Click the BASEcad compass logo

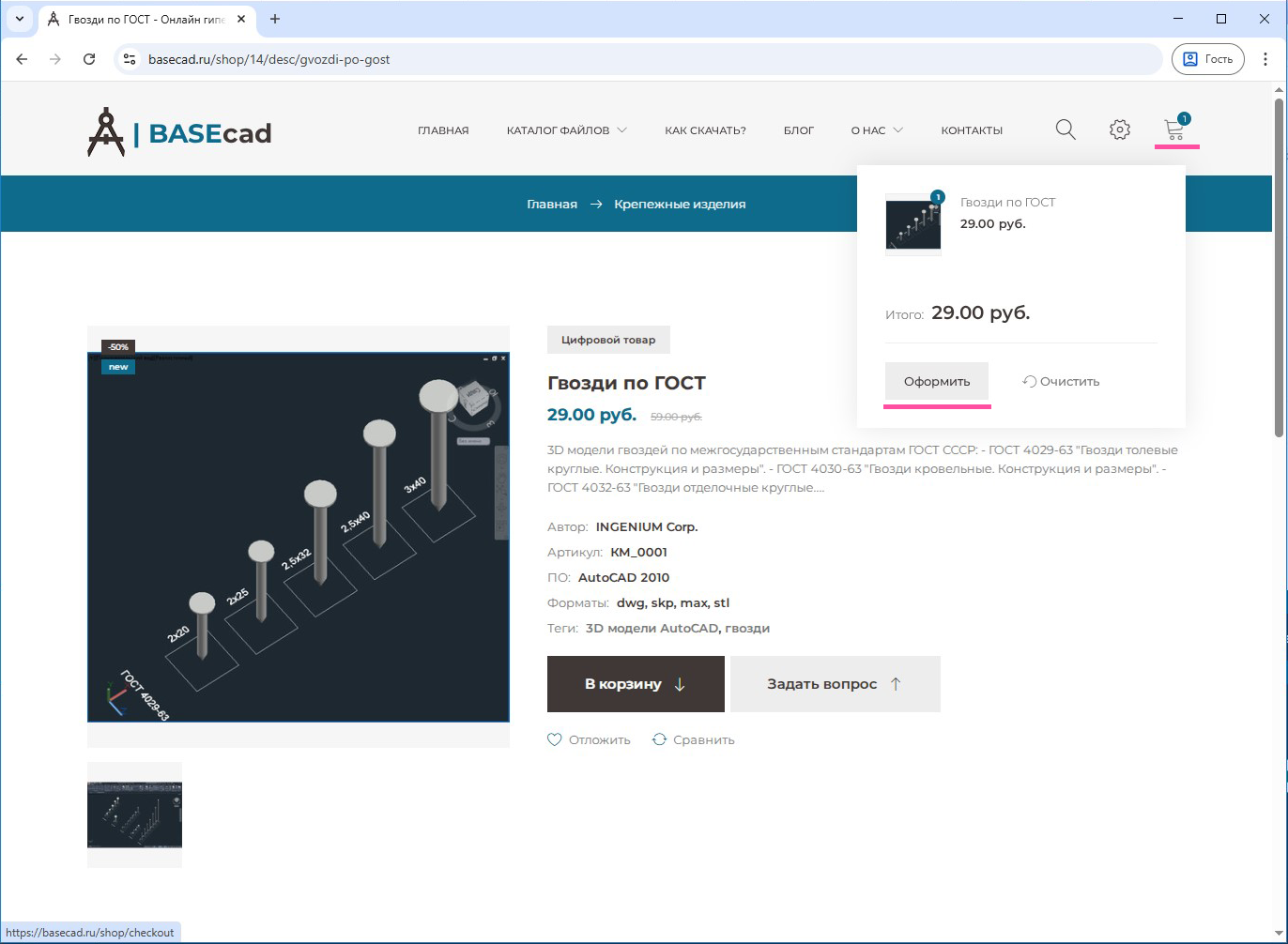click(x=106, y=132)
